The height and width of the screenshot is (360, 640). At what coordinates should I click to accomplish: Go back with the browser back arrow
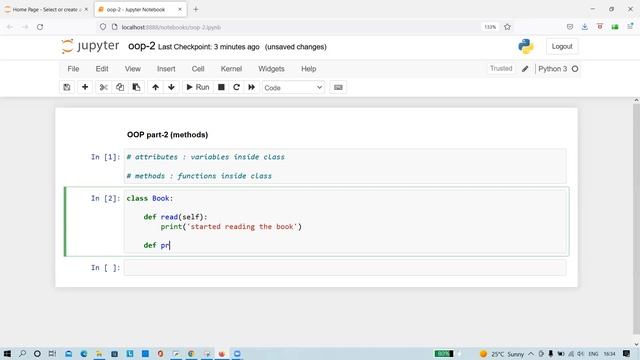click(x=10, y=27)
